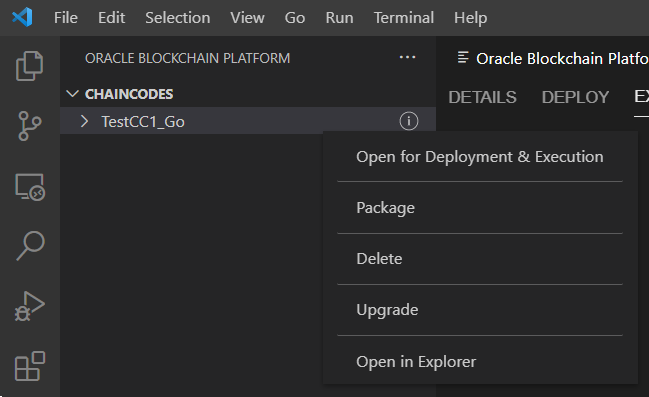The image size is (649, 397).
Task: Open the Search view icon
Action: (30, 246)
